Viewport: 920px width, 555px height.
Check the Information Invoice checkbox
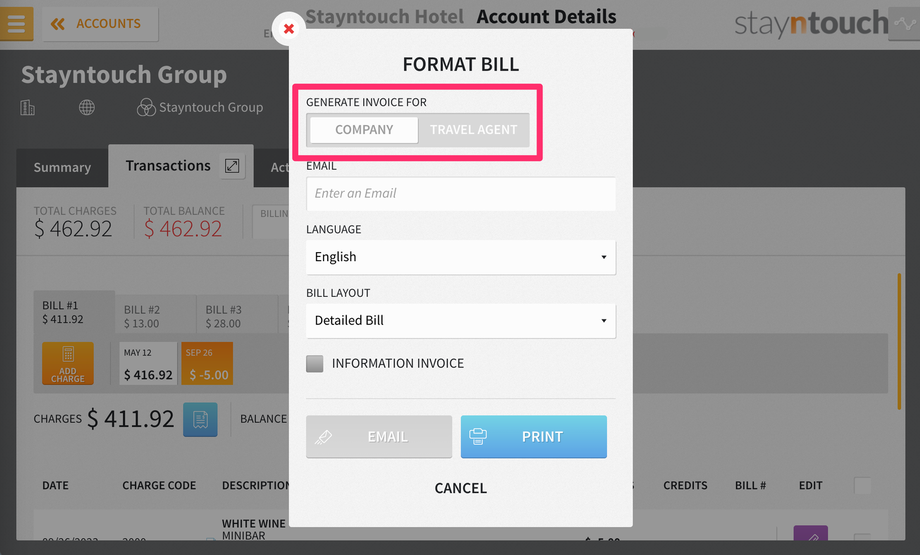(314, 364)
